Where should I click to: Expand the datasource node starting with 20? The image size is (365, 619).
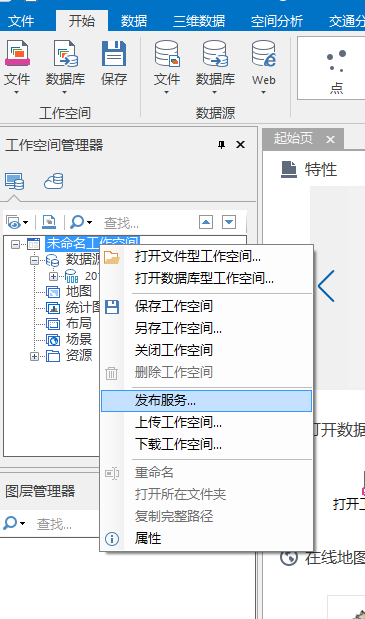click(x=53, y=276)
